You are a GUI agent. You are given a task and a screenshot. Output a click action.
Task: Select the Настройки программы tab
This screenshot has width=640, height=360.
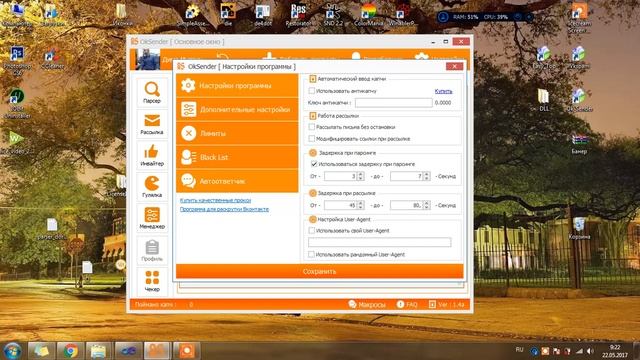237,86
